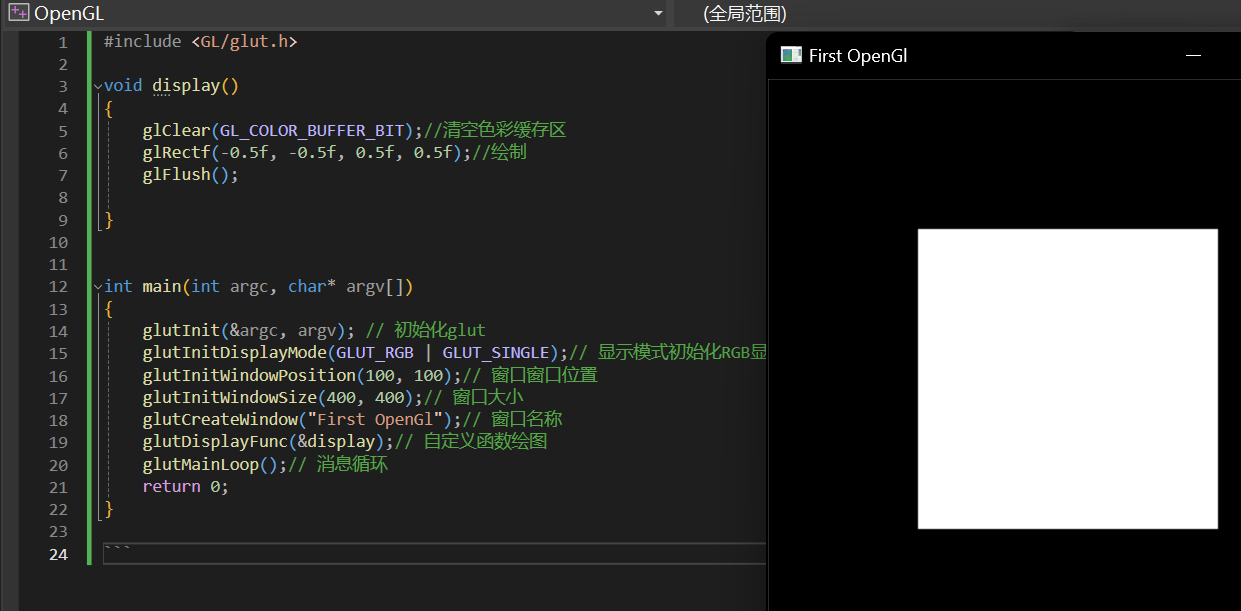Click the glFlush() statement
Viewport: 1241px width, 611px height.
[191, 175]
